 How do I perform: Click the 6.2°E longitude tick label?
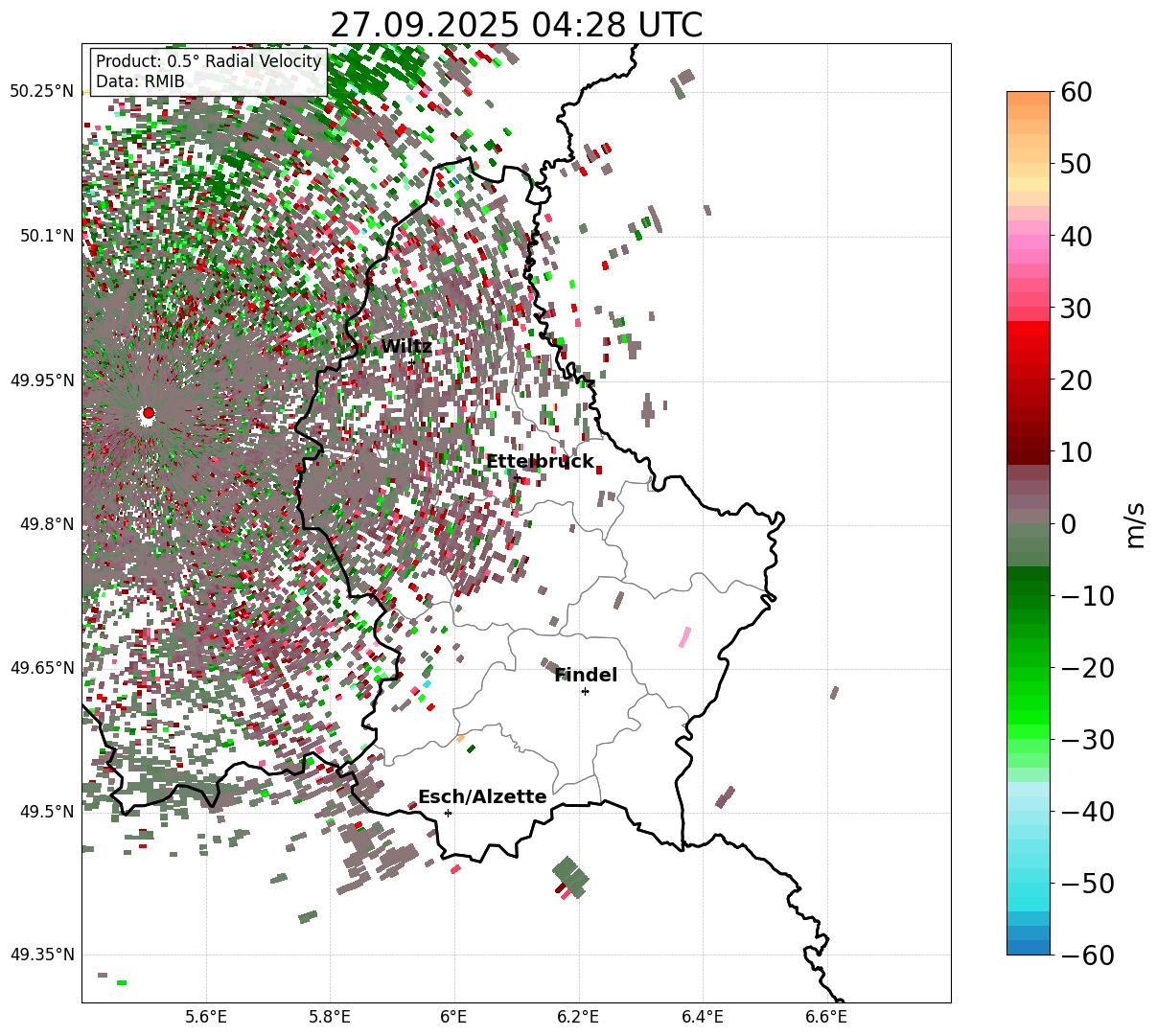tap(579, 1017)
